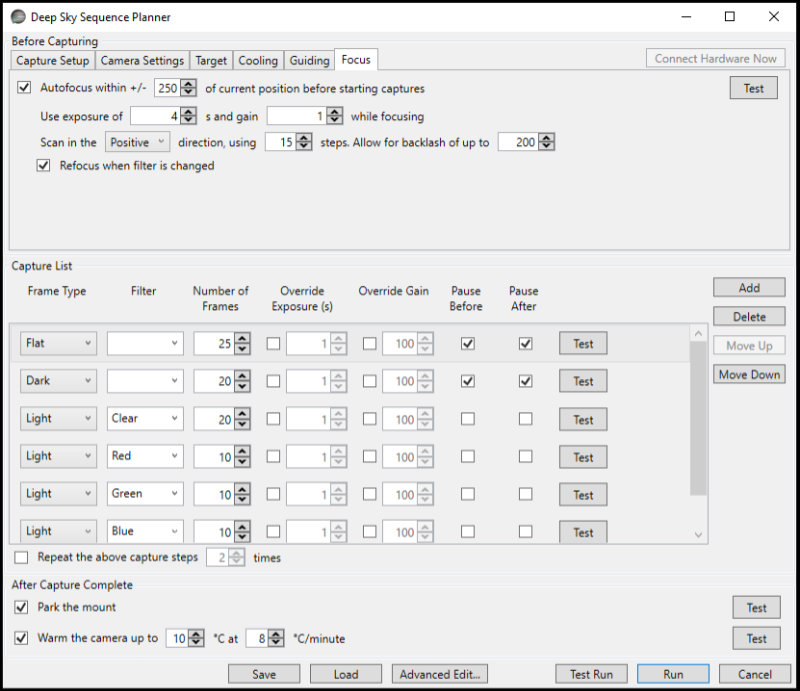The image size is (800, 691).
Task: Enable Override Exposure on the Flat row
Action: pos(273,343)
